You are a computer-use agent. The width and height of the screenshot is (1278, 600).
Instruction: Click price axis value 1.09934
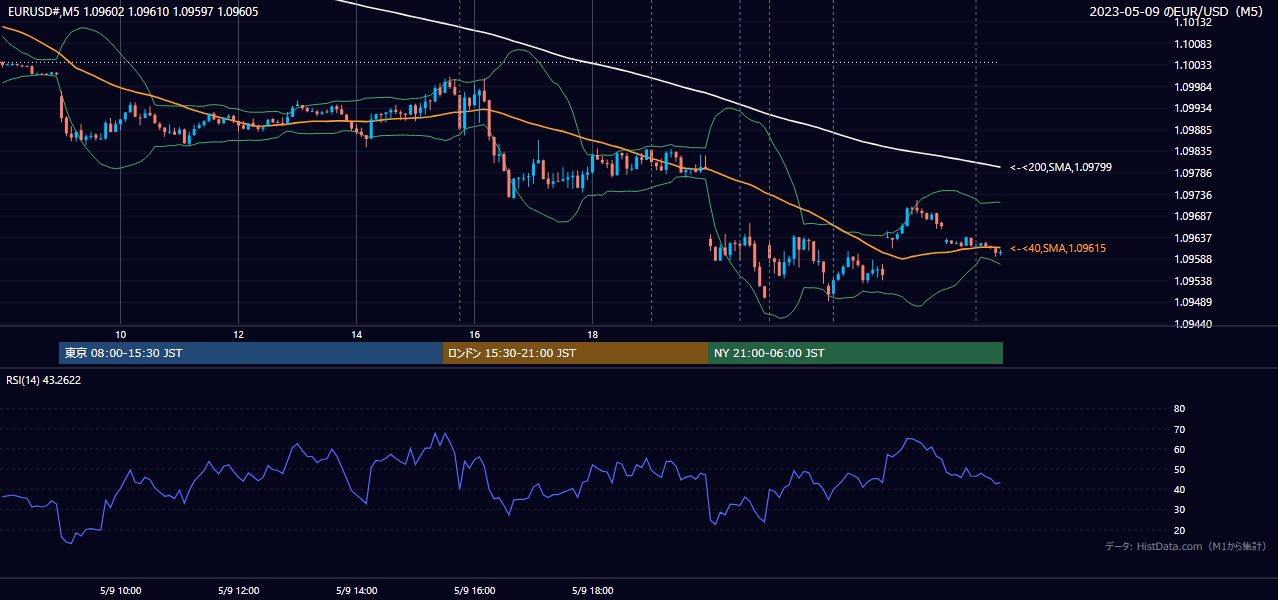pyautogui.click(x=1193, y=108)
